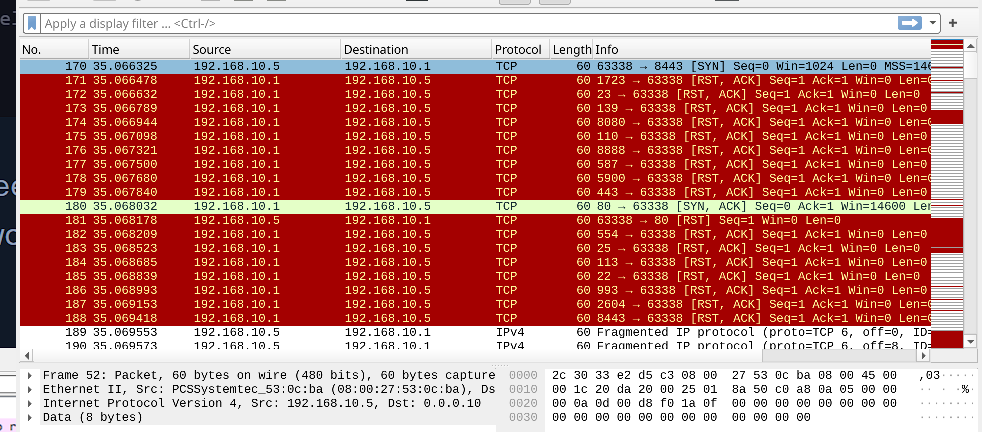Select packet 174 from port 8080
Screen dimensions: 982x432
(475, 122)
